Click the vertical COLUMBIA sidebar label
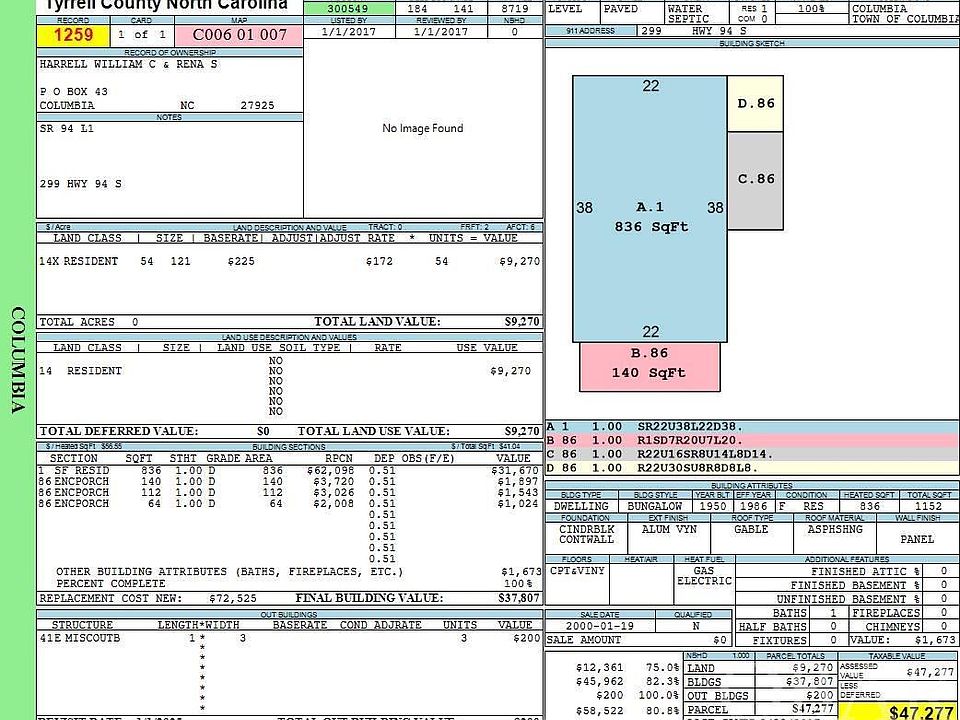Screen dimensions: 960x720 click(17, 360)
